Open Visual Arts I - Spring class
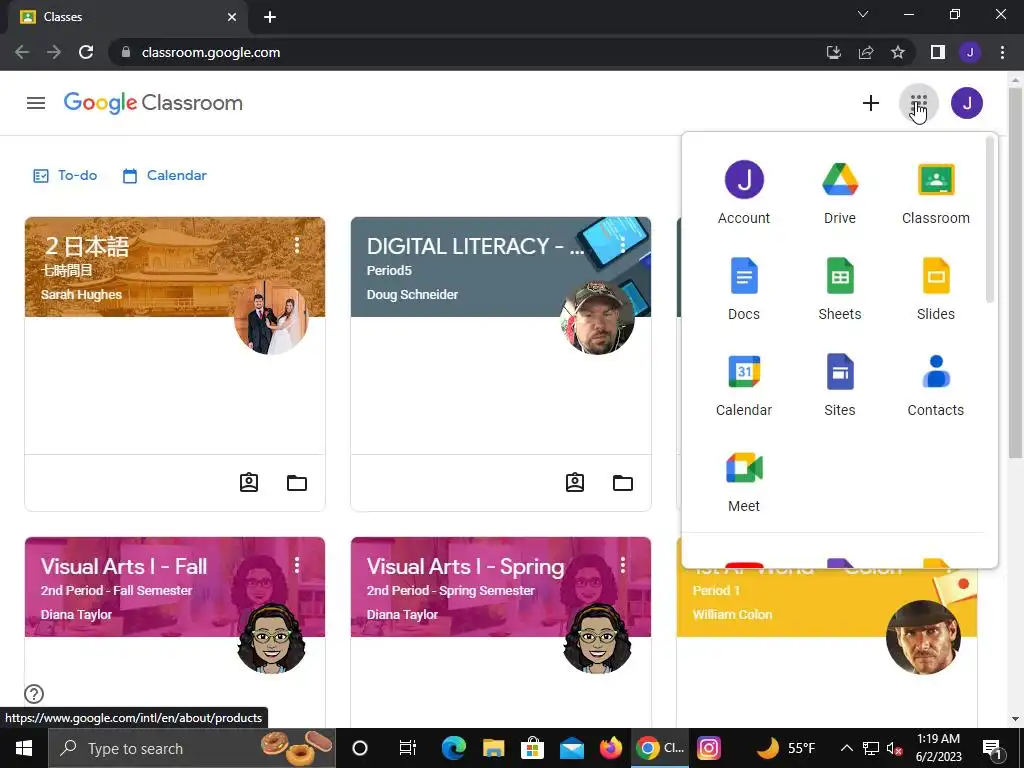The image size is (1024, 768). coord(465,566)
